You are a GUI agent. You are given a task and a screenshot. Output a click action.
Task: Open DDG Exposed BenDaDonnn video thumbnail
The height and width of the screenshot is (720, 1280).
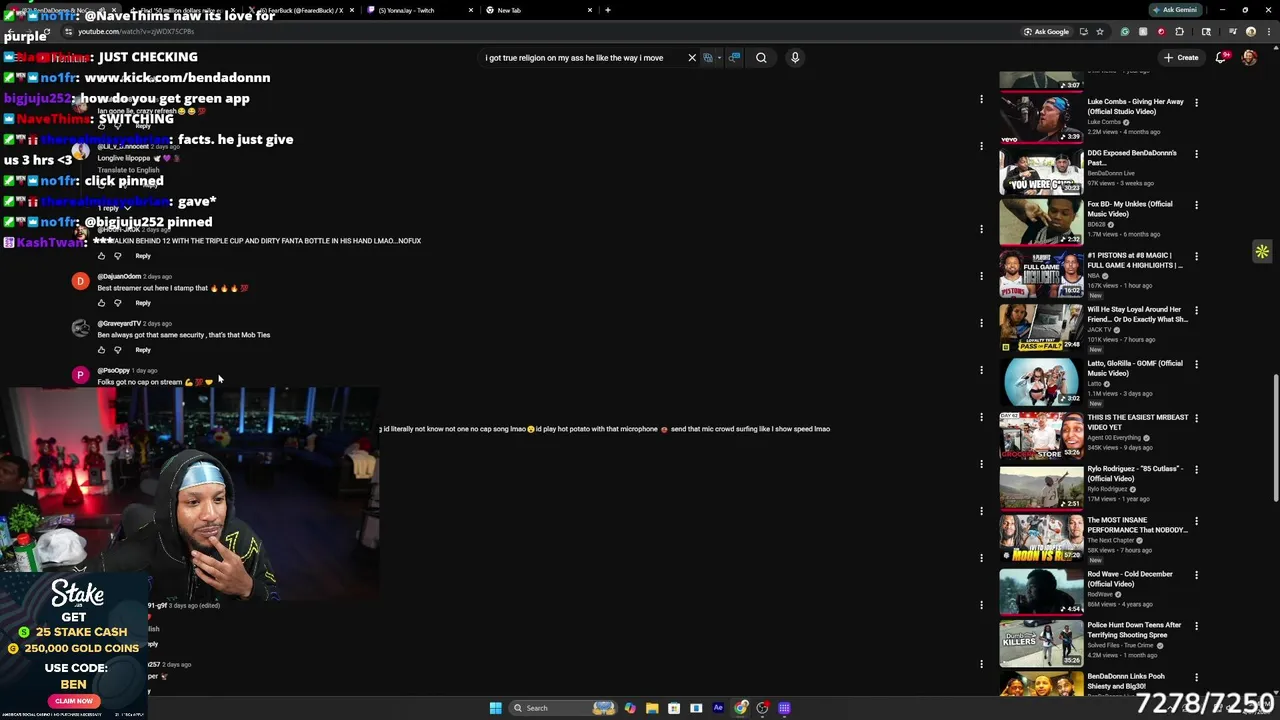(1041, 171)
